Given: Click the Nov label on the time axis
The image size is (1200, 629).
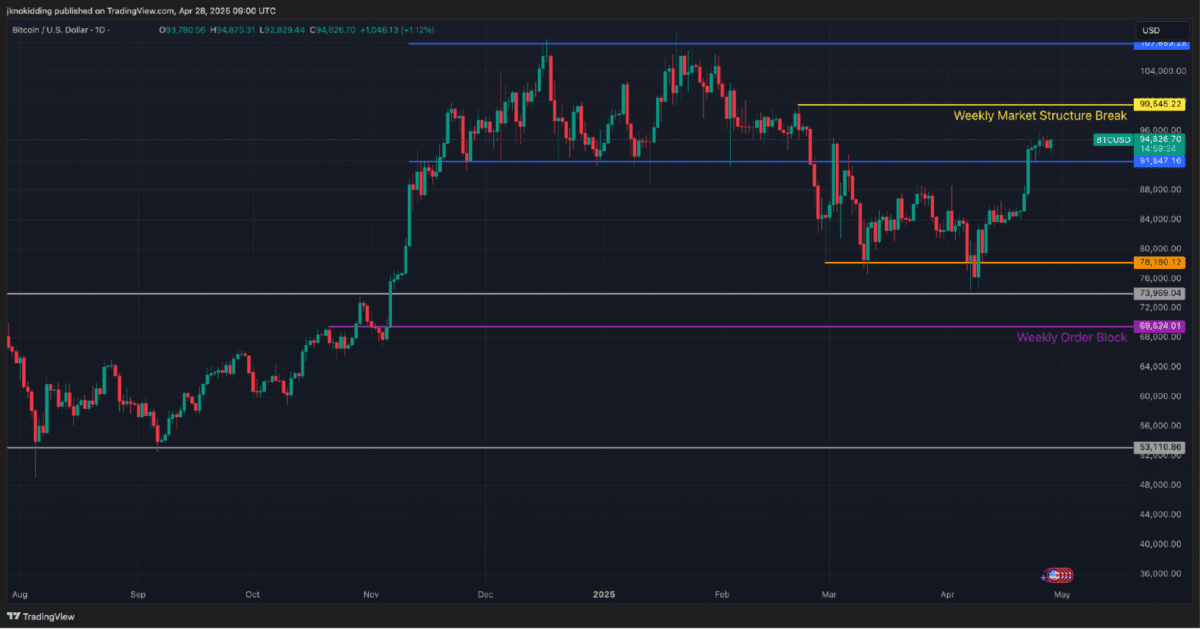Looking at the screenshot, I should coord(371,594).
